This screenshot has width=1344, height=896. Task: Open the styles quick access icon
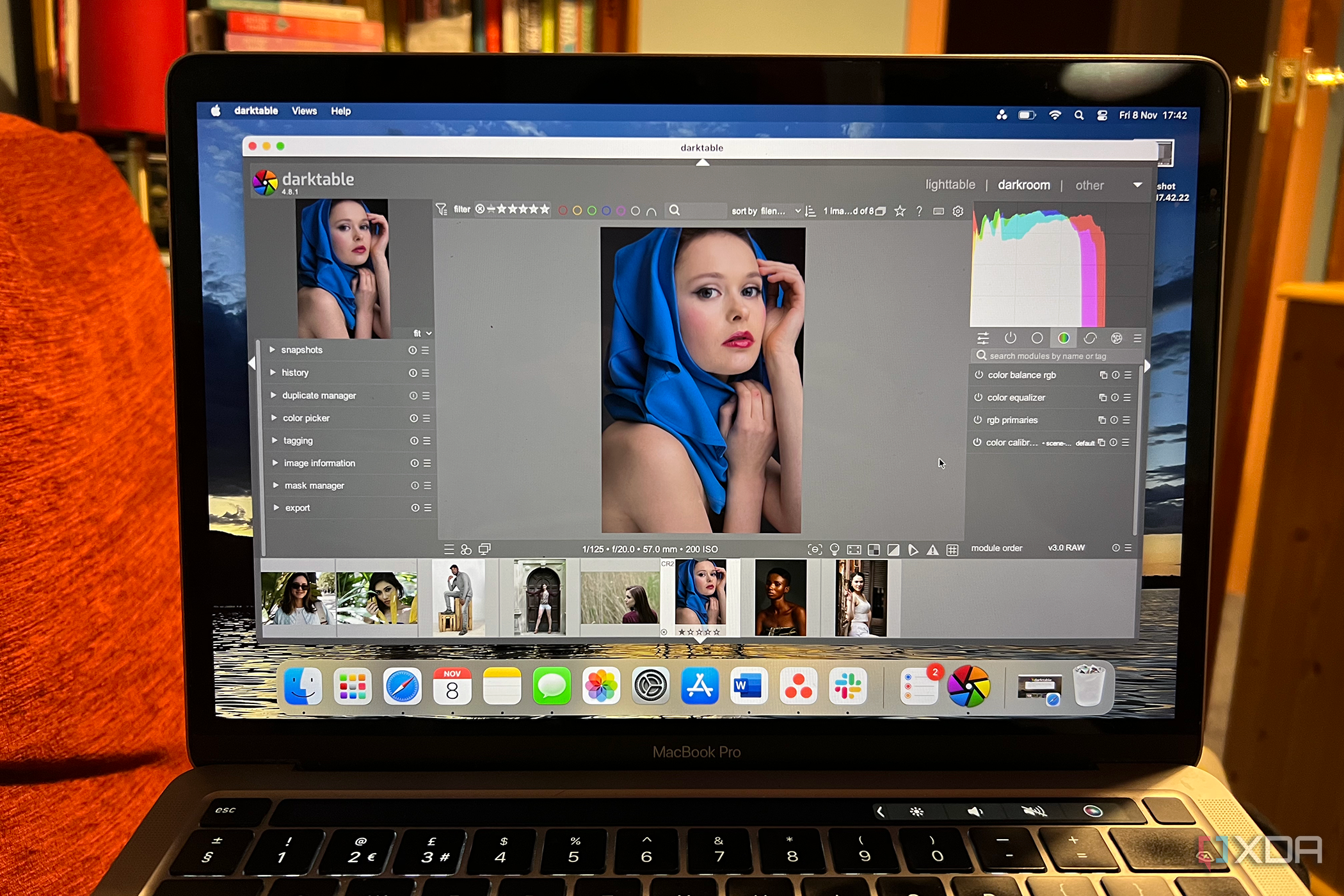point(466,550)
